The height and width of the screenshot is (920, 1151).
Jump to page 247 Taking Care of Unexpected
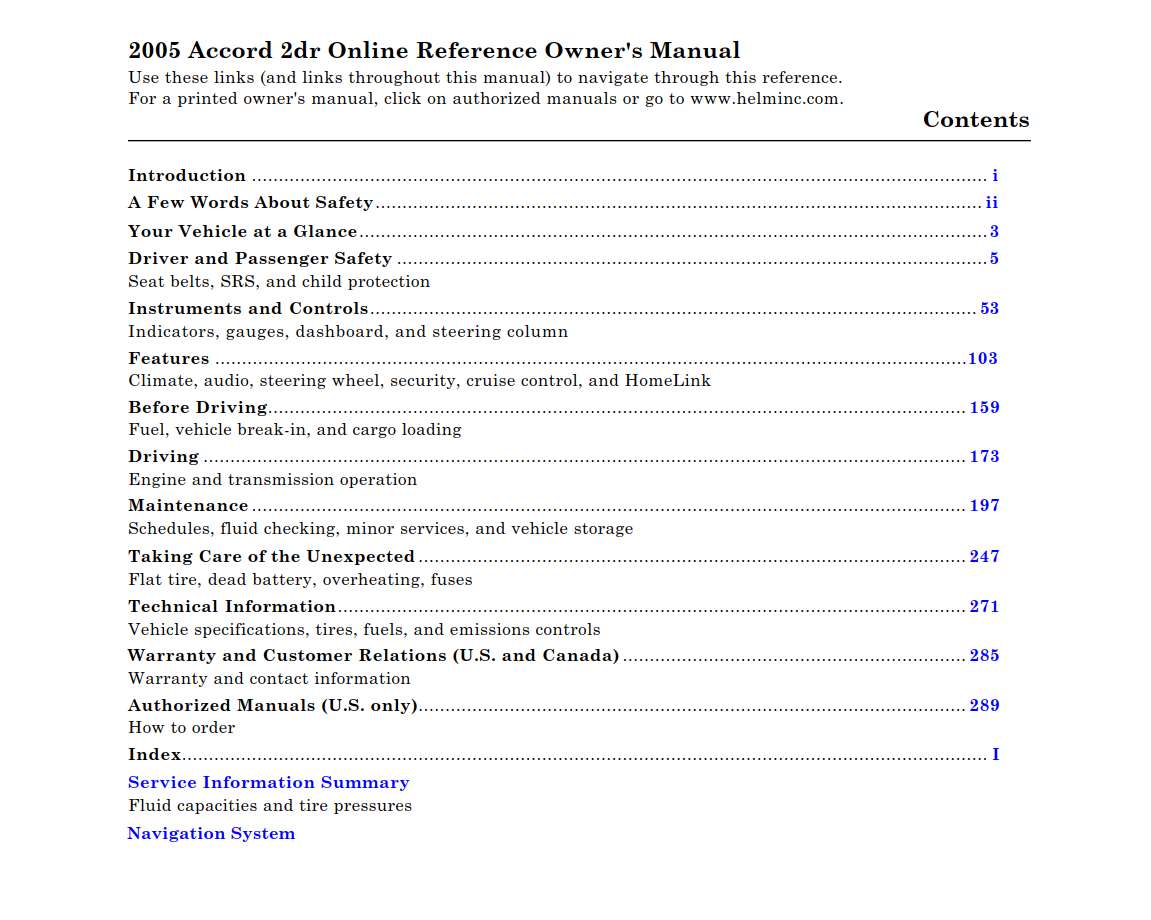984,557
